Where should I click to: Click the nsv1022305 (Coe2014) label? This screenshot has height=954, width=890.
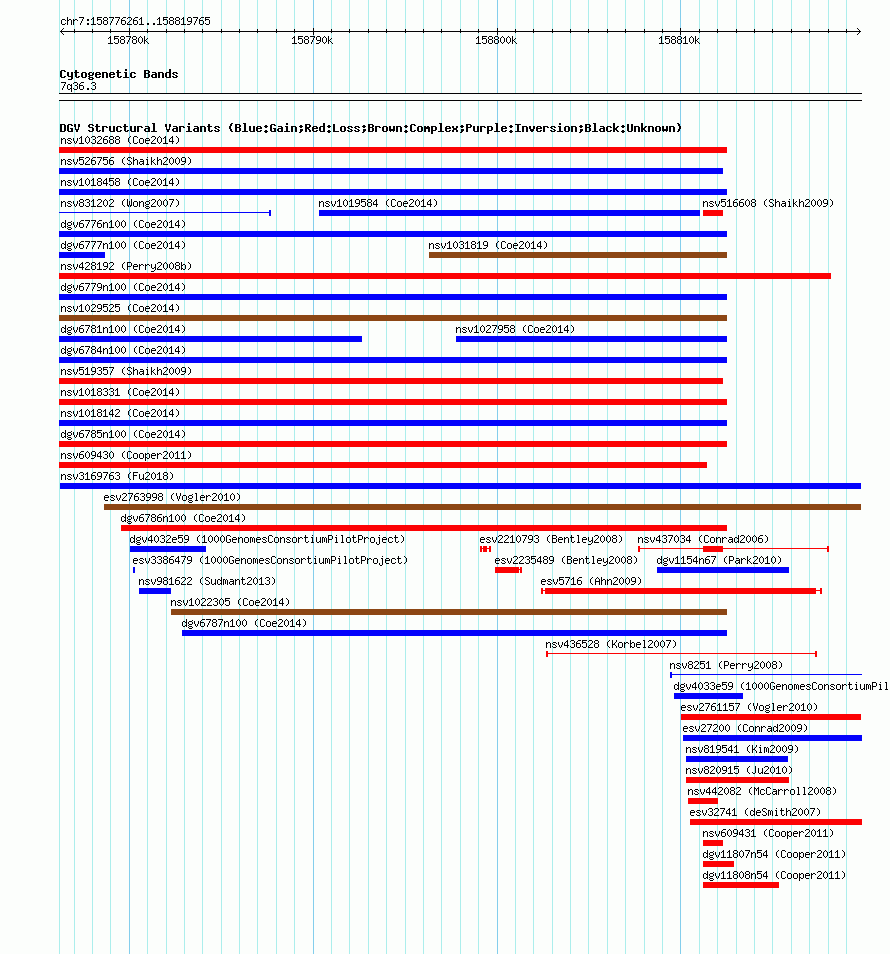coord(230,602)
